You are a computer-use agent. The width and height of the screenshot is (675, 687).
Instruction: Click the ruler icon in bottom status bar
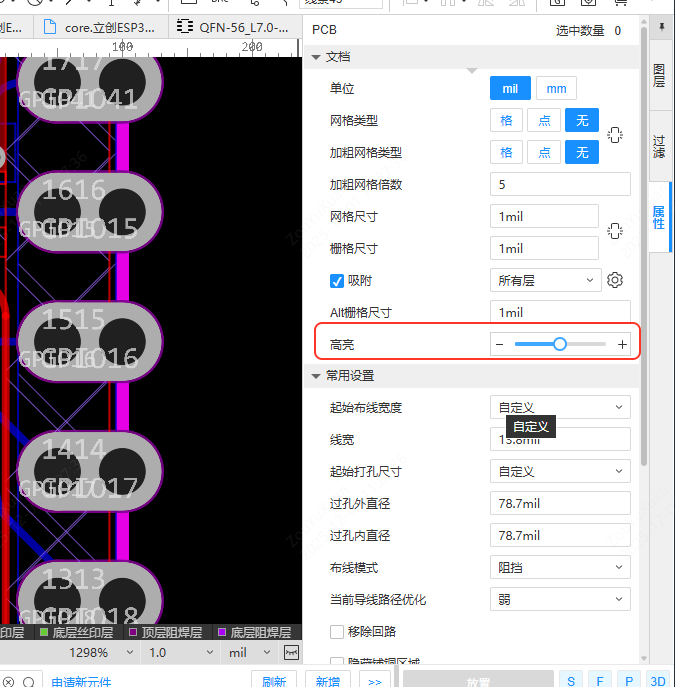pos(291,652)
